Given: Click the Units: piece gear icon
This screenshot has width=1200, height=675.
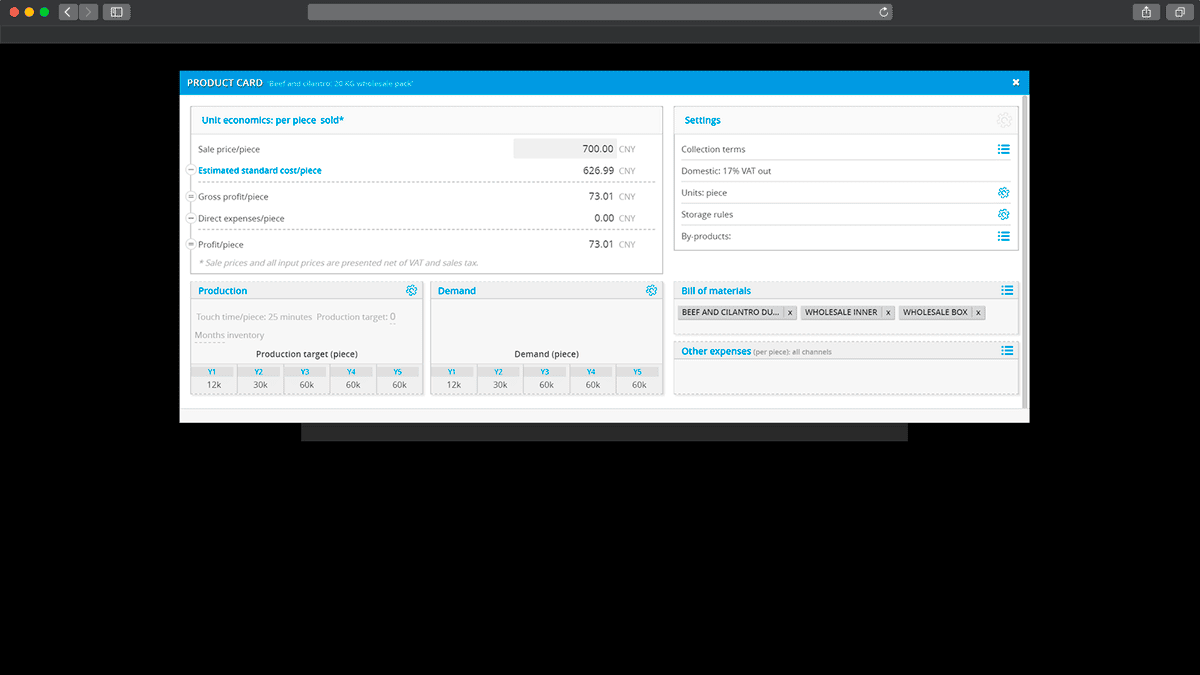Looking at the screenshot, I should 1003,193.
